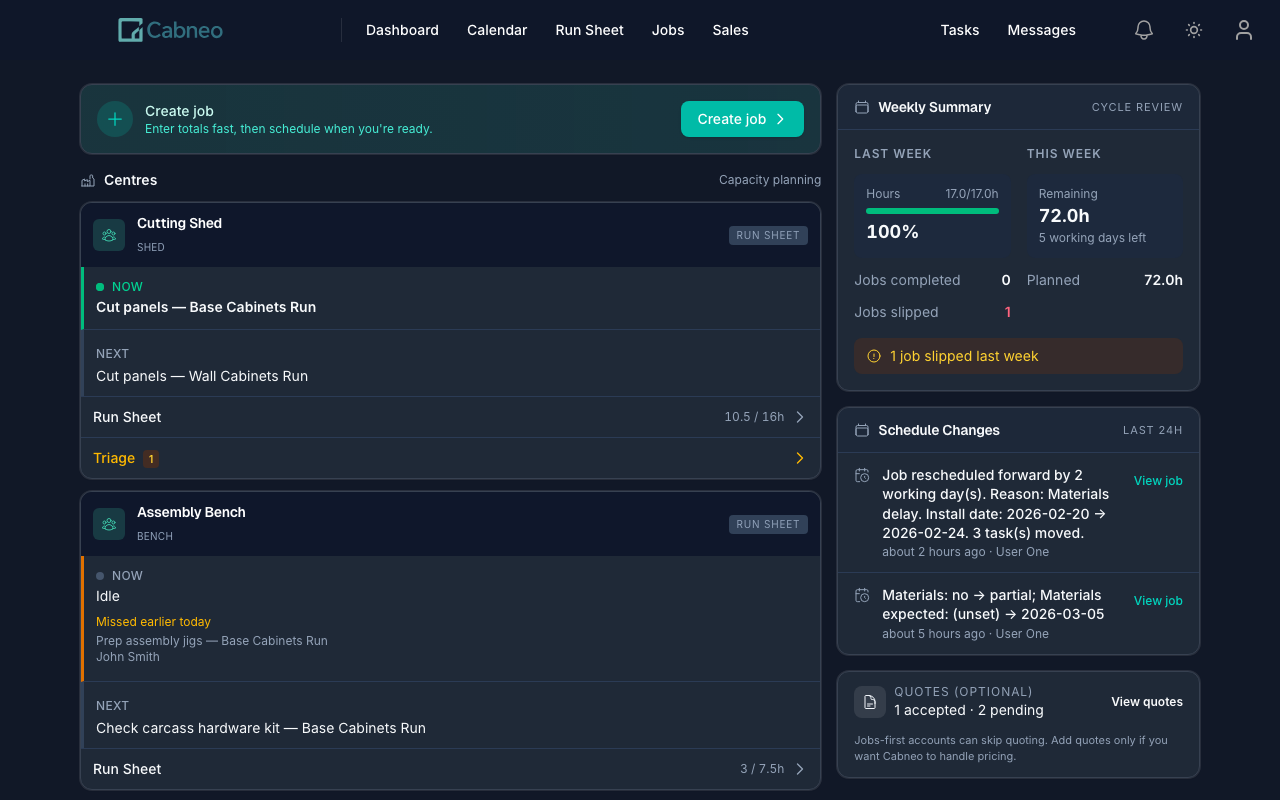Open View quotes

[1146, 701]
